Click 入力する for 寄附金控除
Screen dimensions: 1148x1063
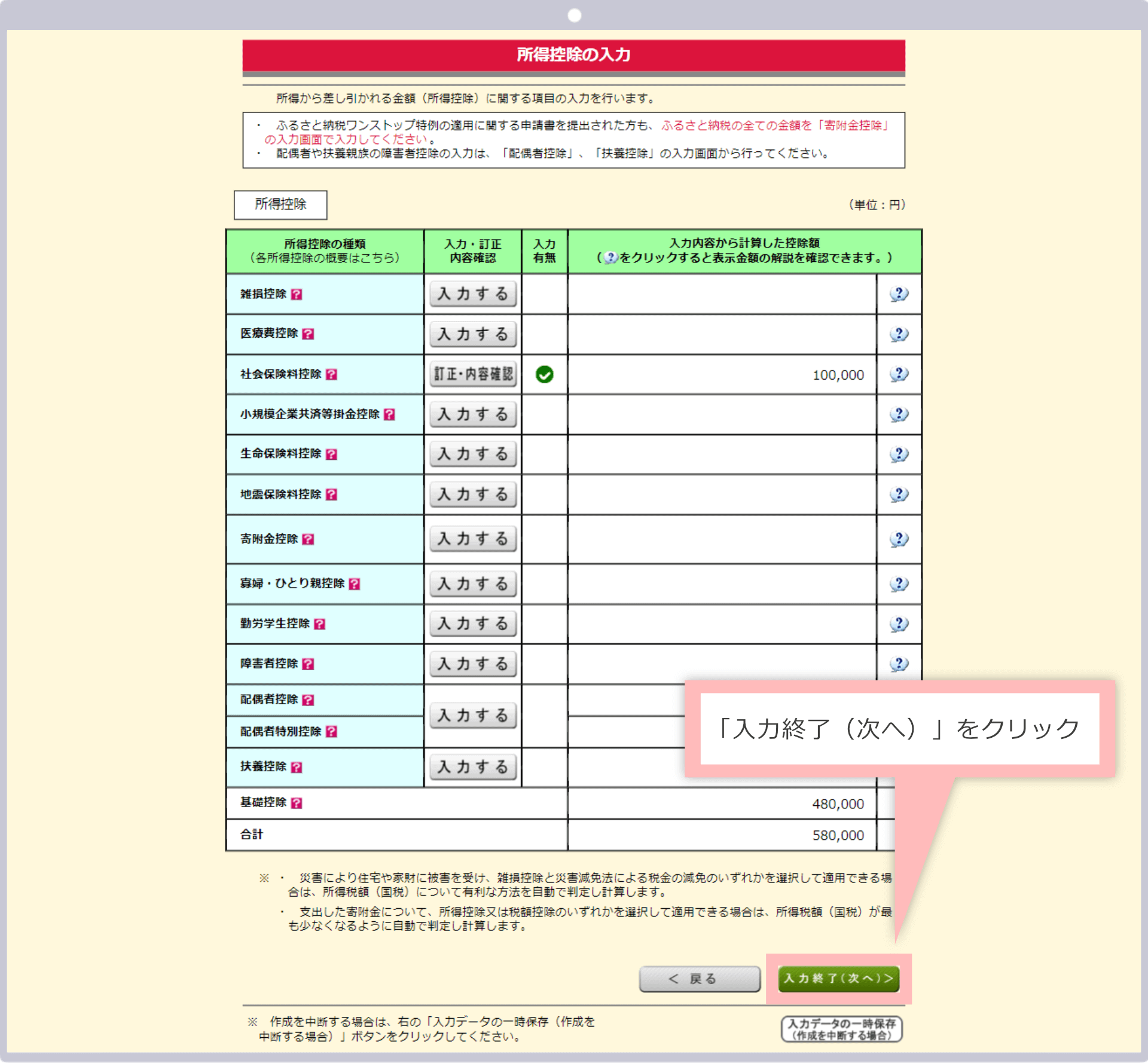[472, 539]
